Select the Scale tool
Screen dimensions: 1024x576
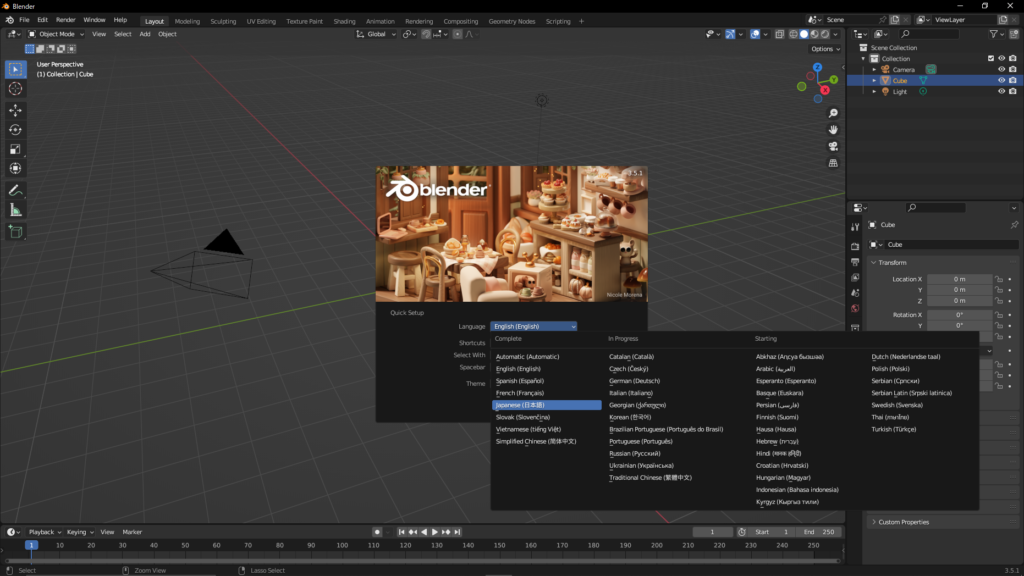pyautogui.click(x=16, y=150)
